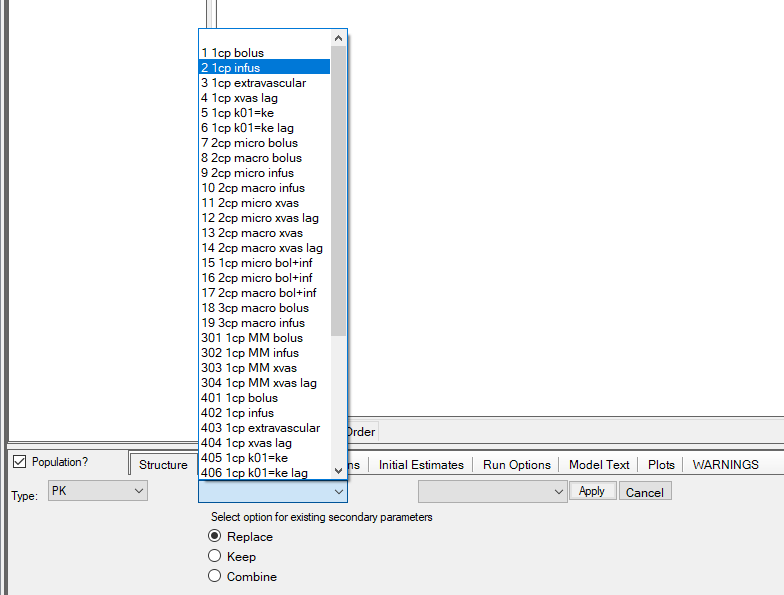Image resolution: width=784 pixels, height=595 pixels.
Task: Choose '19 3cp macro infus' model
Action: (x=264, y=322)
